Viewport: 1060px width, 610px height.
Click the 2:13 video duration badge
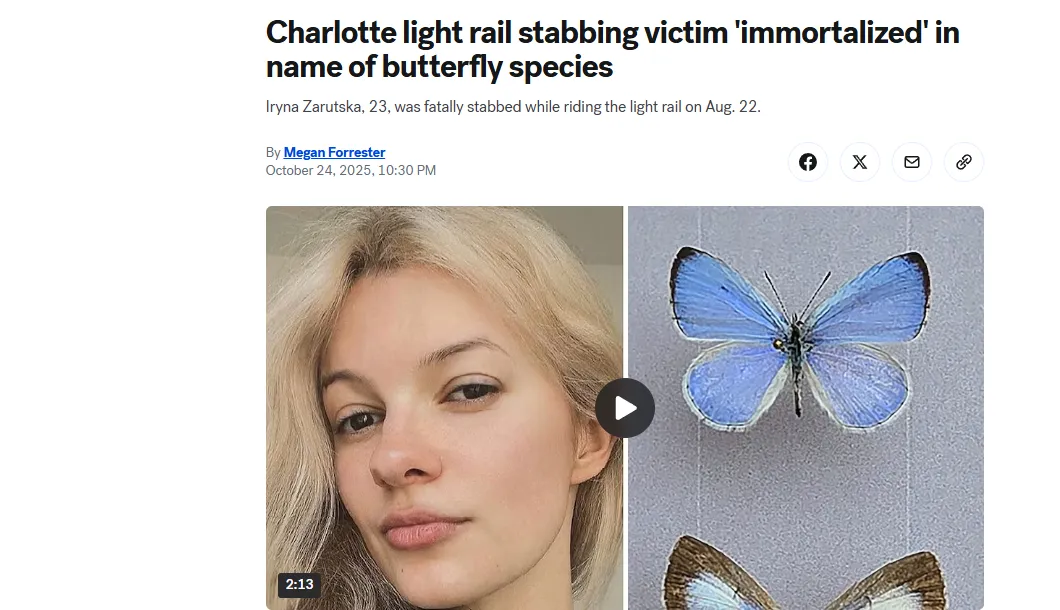[x=299, y=584]
